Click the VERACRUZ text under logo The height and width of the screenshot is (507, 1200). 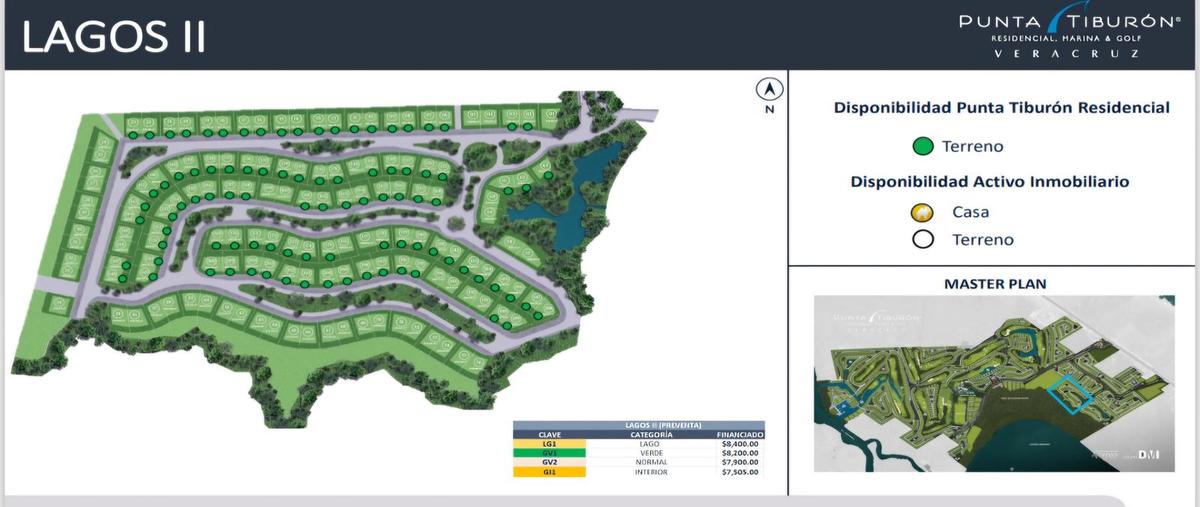[1066, 53]
